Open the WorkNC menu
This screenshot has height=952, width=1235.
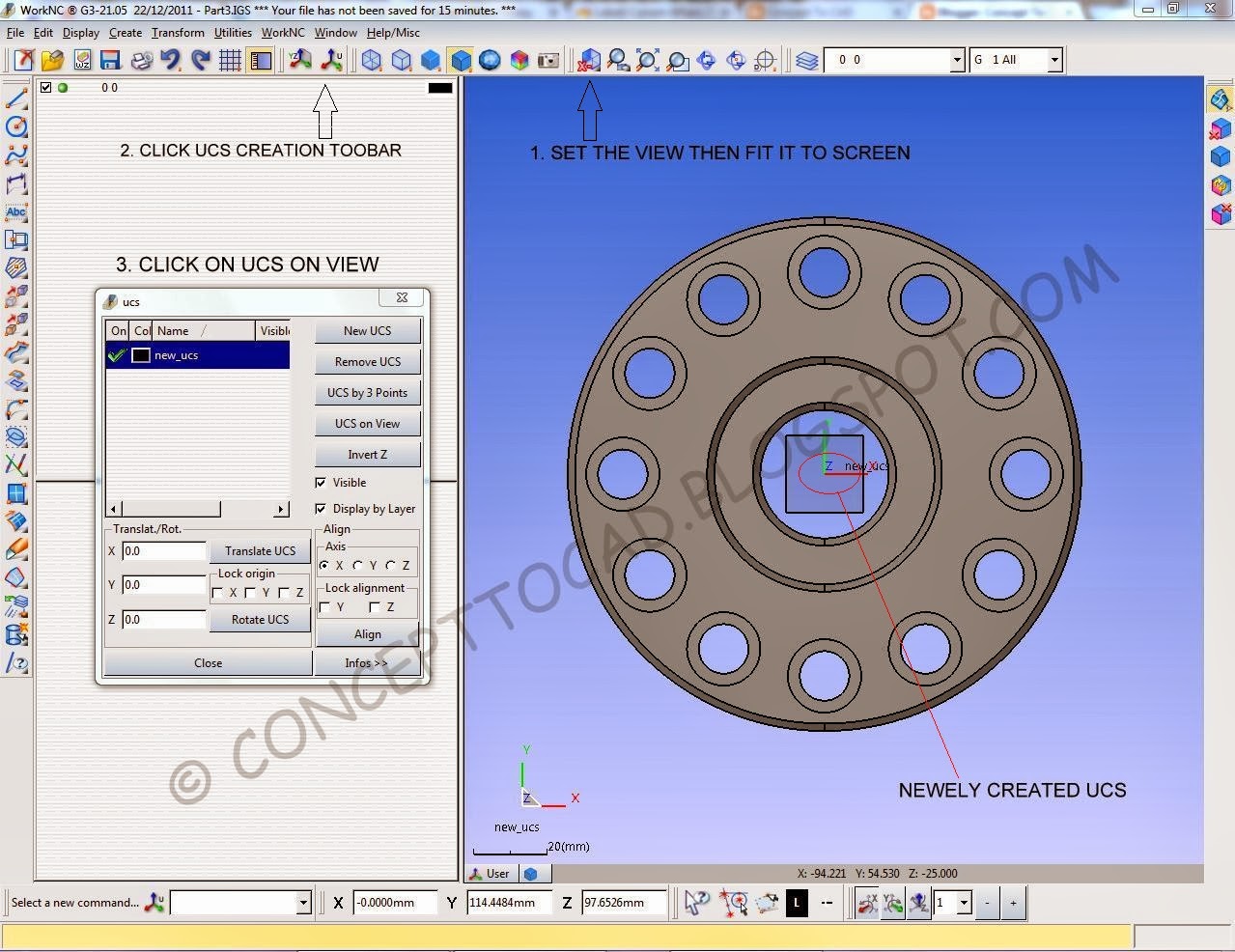click(282, 32)
